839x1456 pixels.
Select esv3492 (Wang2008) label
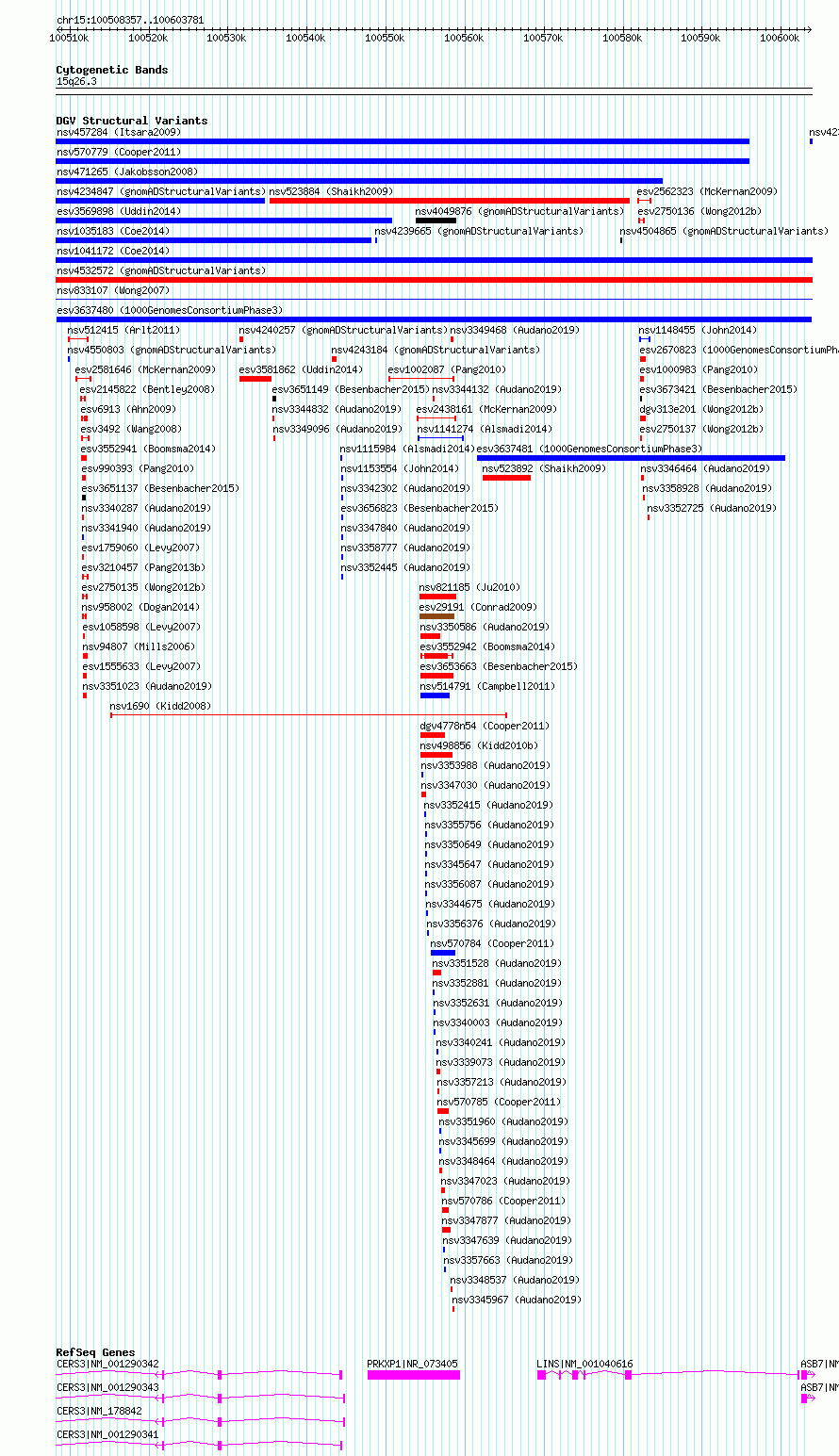(x=131, y=429)
